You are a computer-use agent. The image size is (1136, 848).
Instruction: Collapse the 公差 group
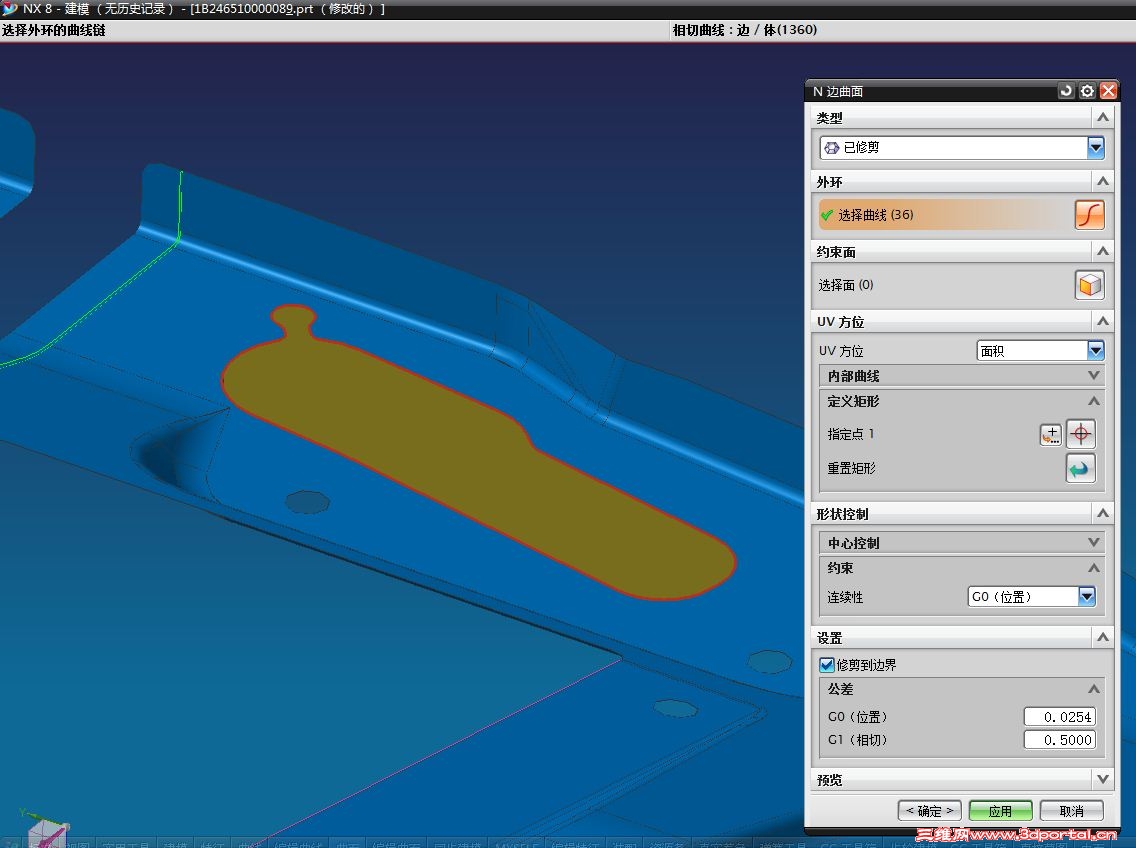[1094, 689]
